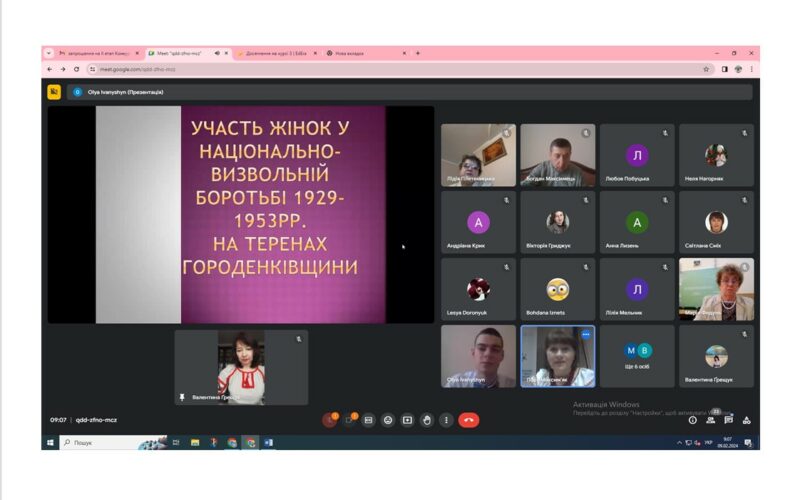The image size is (800, 500).
Task: Bookmark this page with the star icon
Action: [706, 69]
